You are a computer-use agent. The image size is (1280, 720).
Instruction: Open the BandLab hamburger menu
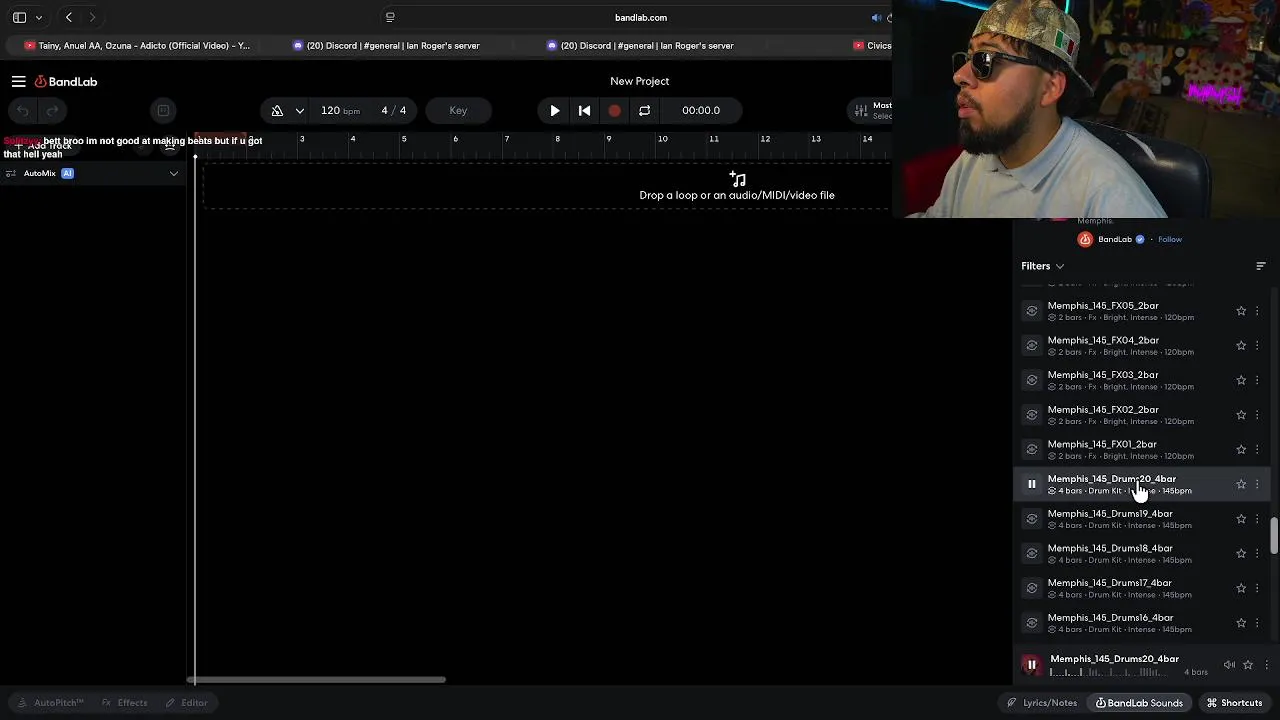click(x=18, y=82)
